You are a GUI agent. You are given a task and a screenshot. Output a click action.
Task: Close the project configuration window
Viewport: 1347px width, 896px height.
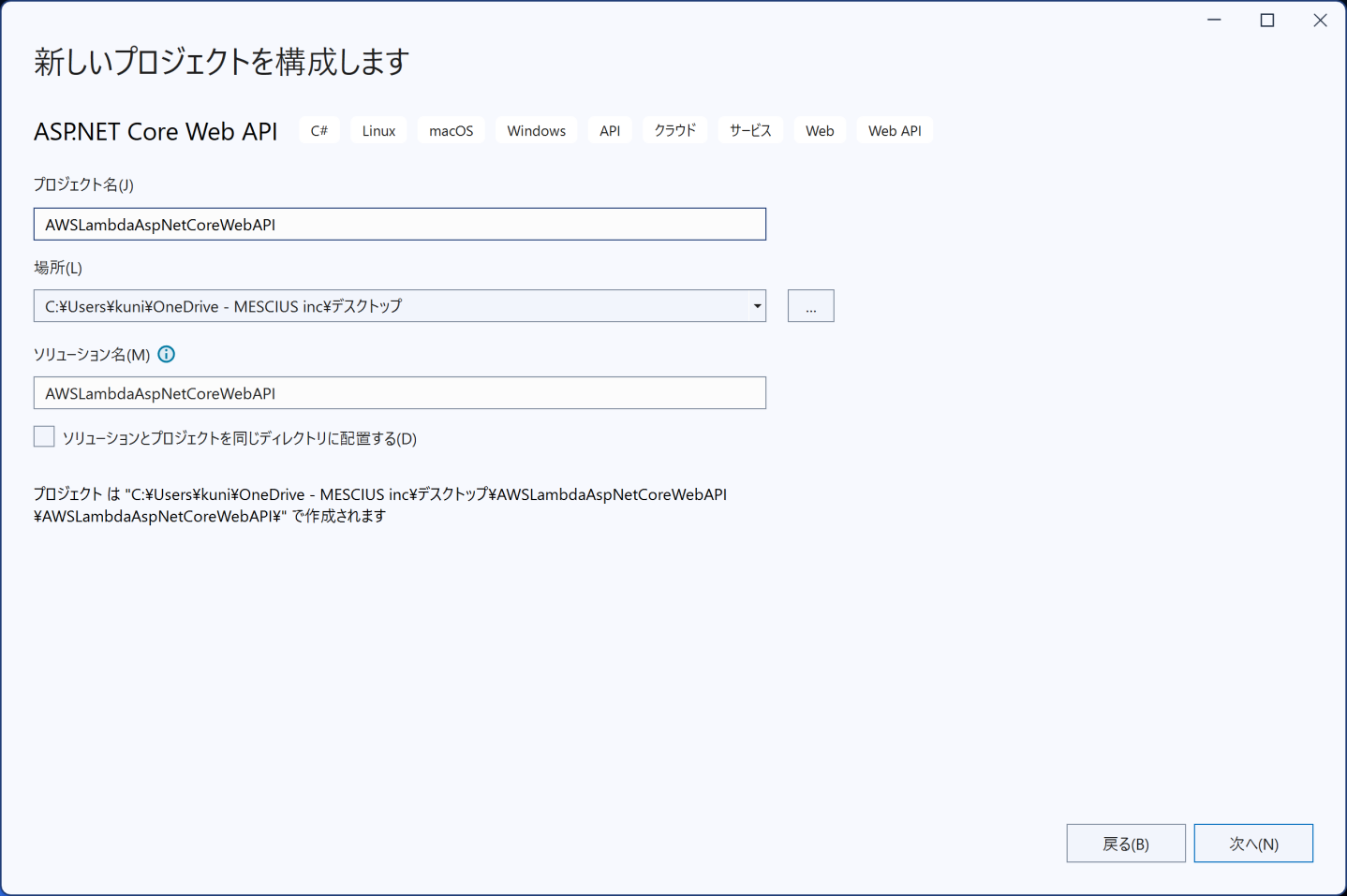1320,20
